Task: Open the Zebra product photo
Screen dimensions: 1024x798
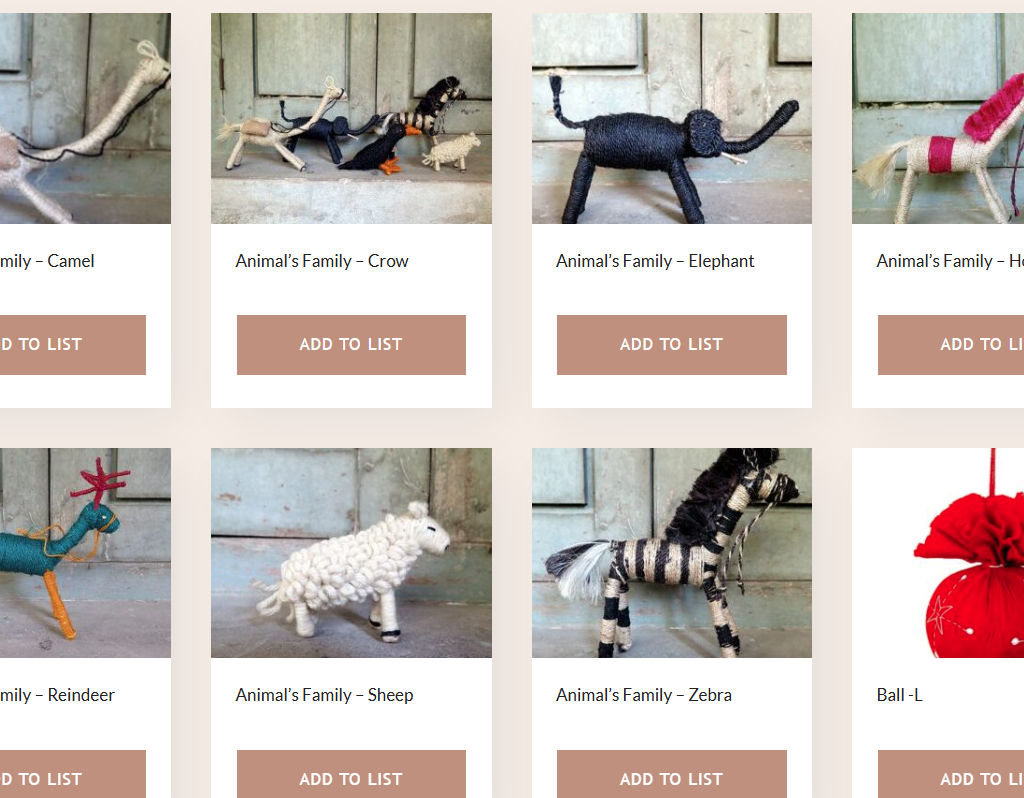Action: tap(671, 552)
